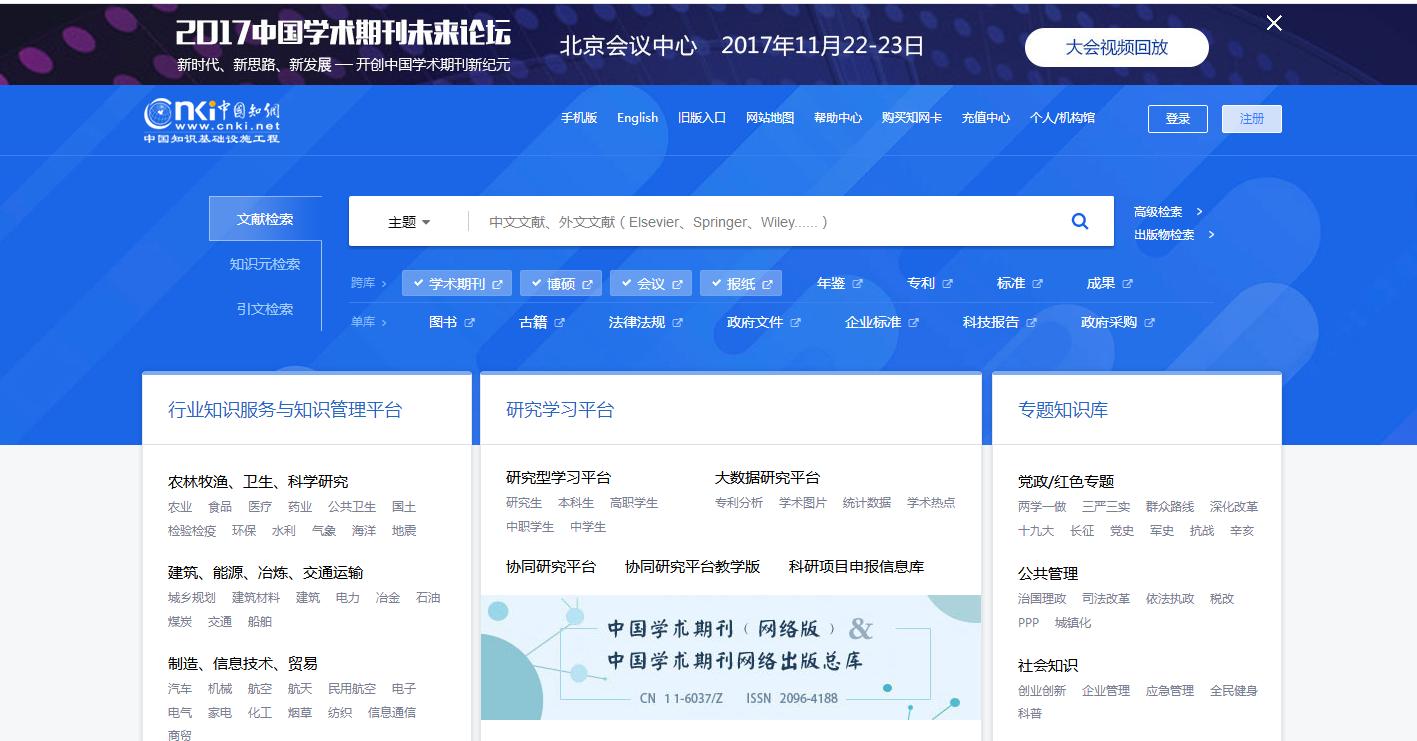The width and height of the screenshot is (1417, 741).
Task: Switch to the 引文检索 tab
Action: [x=265, y=309]
